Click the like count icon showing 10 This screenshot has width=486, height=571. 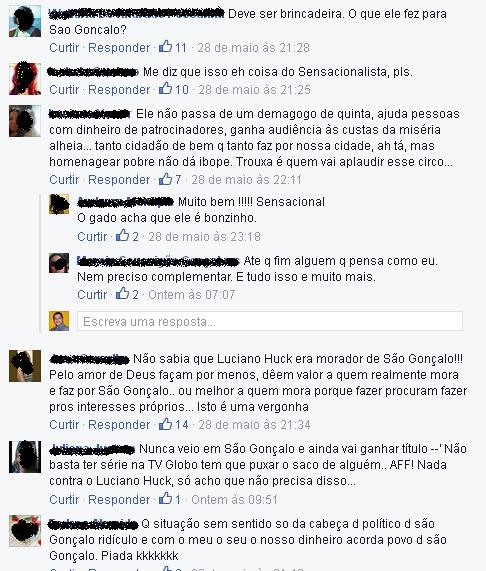pyautogui.click(x=166, y=88)
